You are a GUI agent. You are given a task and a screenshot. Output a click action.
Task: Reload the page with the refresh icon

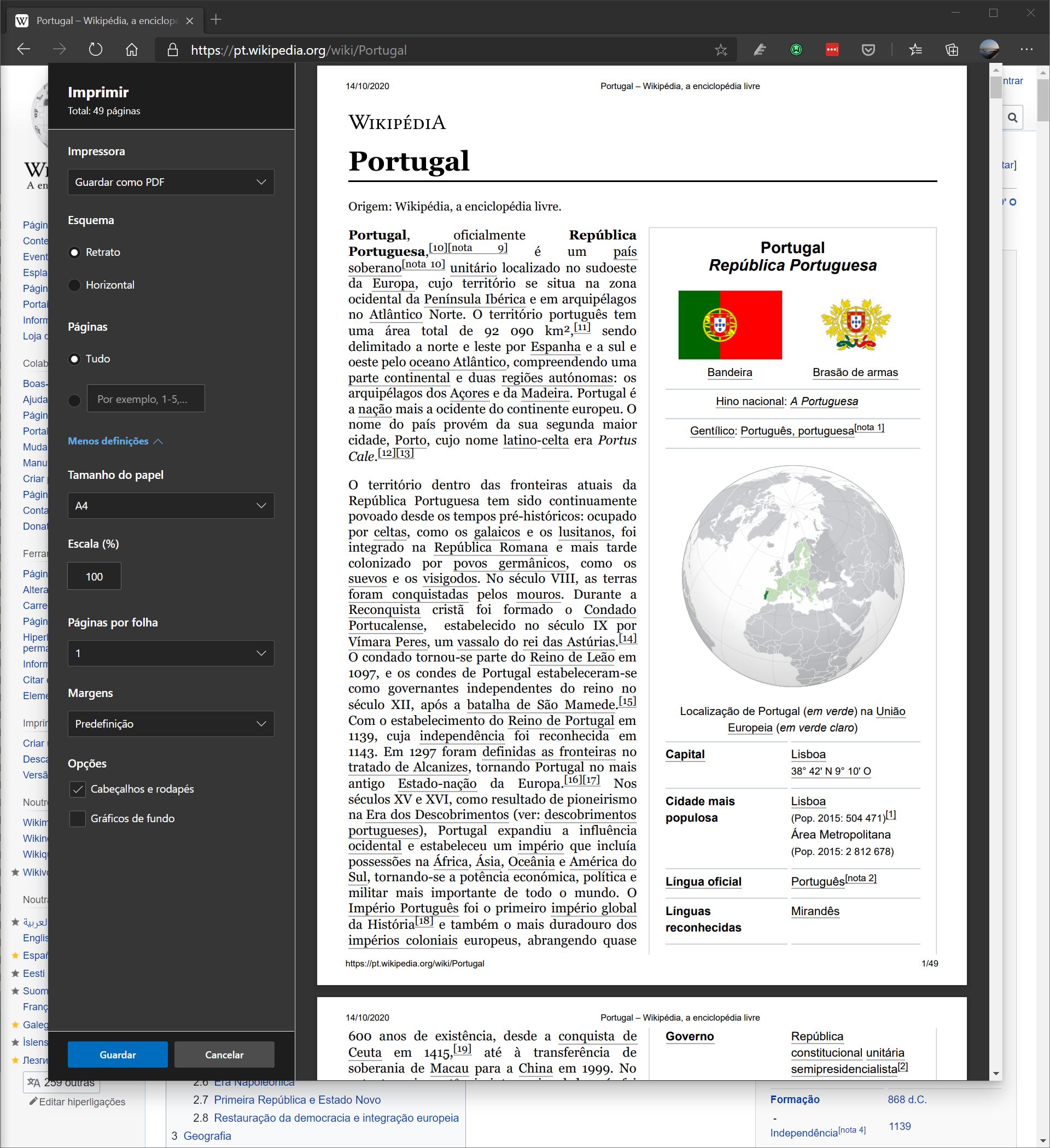coord(96,50)
